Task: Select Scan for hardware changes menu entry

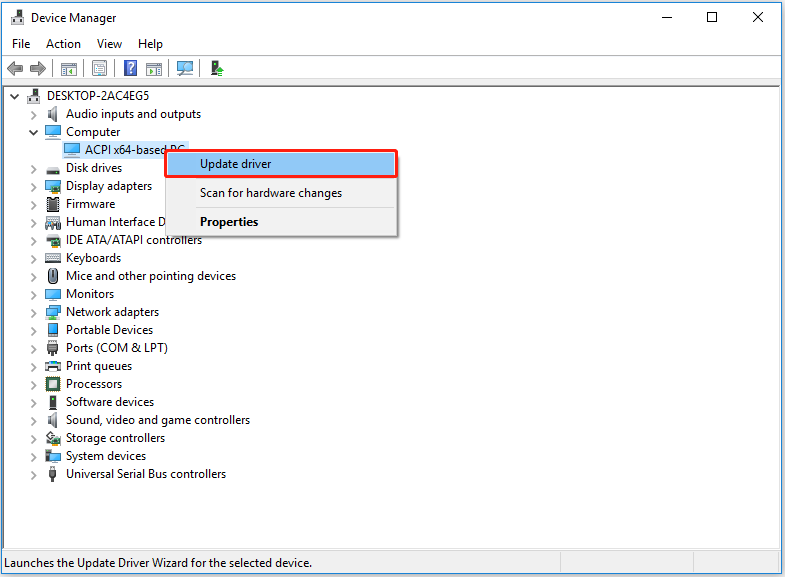Action: pos(270,193)
